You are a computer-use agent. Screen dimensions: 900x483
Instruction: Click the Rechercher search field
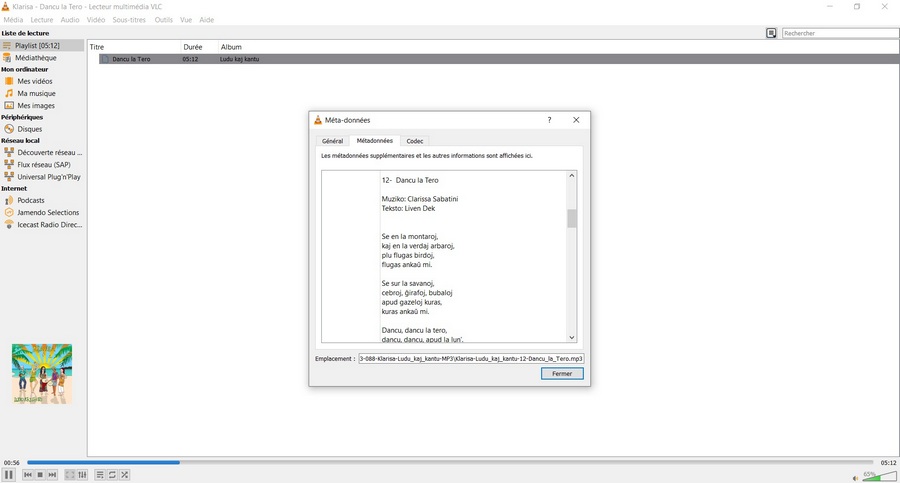[x=838, y=33]
